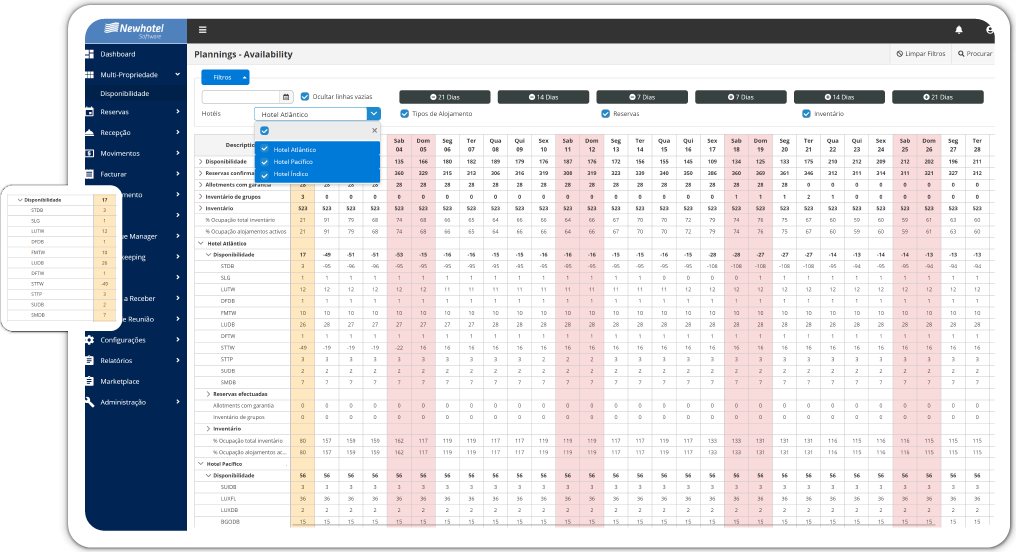Click the Relatórios clipboard icon
Screen dimensions: 1016x552
(x=90, y=361)
